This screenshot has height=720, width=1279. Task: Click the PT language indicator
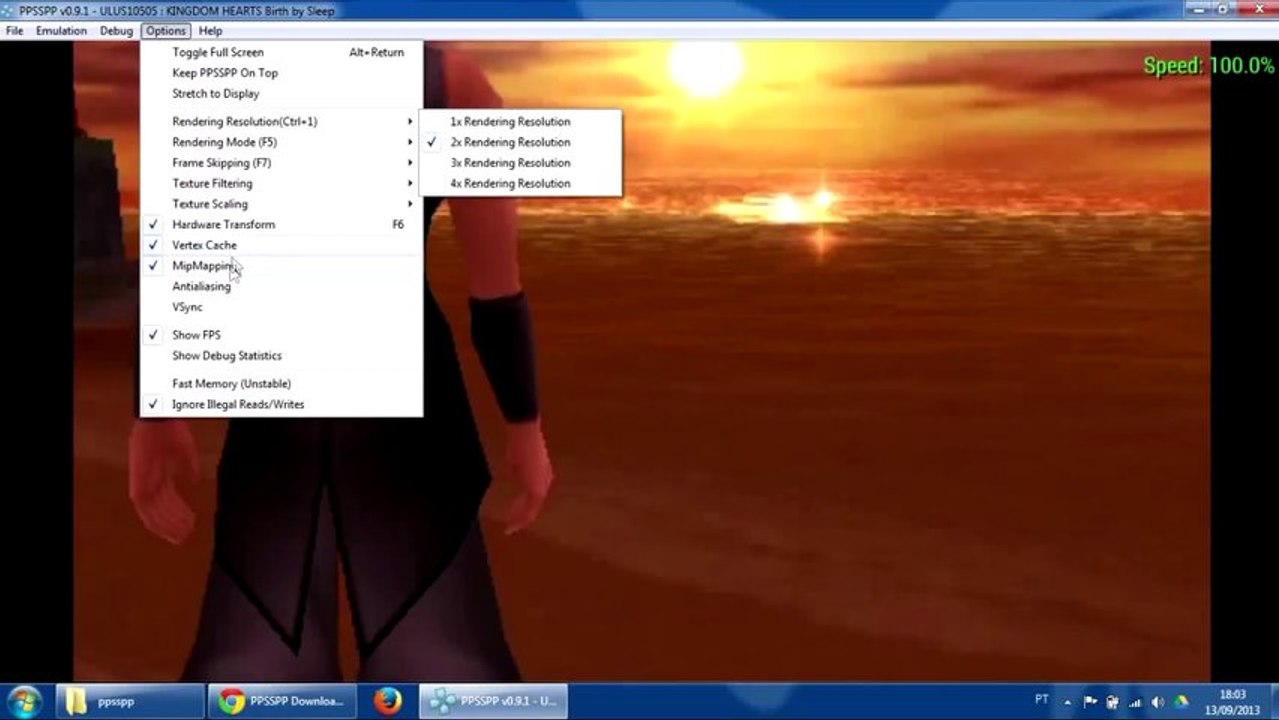pos(1042,700)
